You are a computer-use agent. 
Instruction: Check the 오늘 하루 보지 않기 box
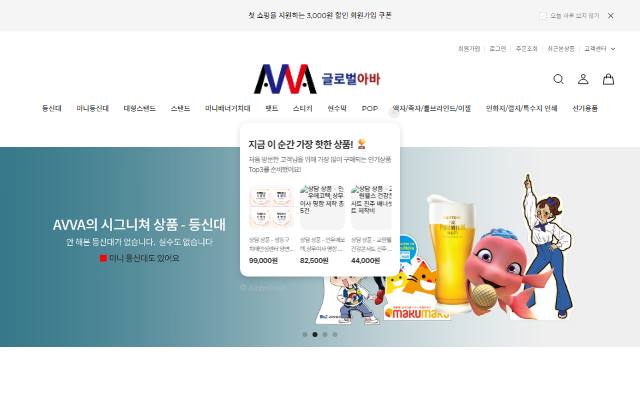[543, 16]
